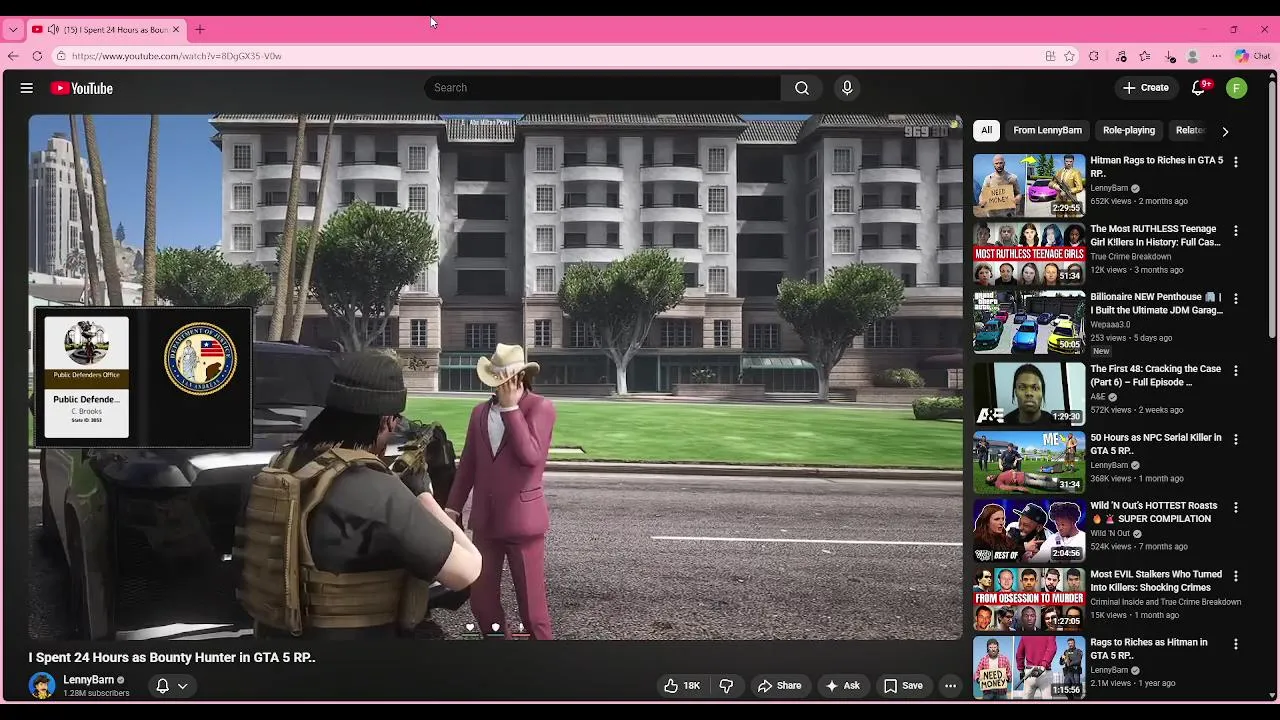This screenshot has width=1280, height=720.
Task: Click the browser address bar URL
Action: coord(177,56)
